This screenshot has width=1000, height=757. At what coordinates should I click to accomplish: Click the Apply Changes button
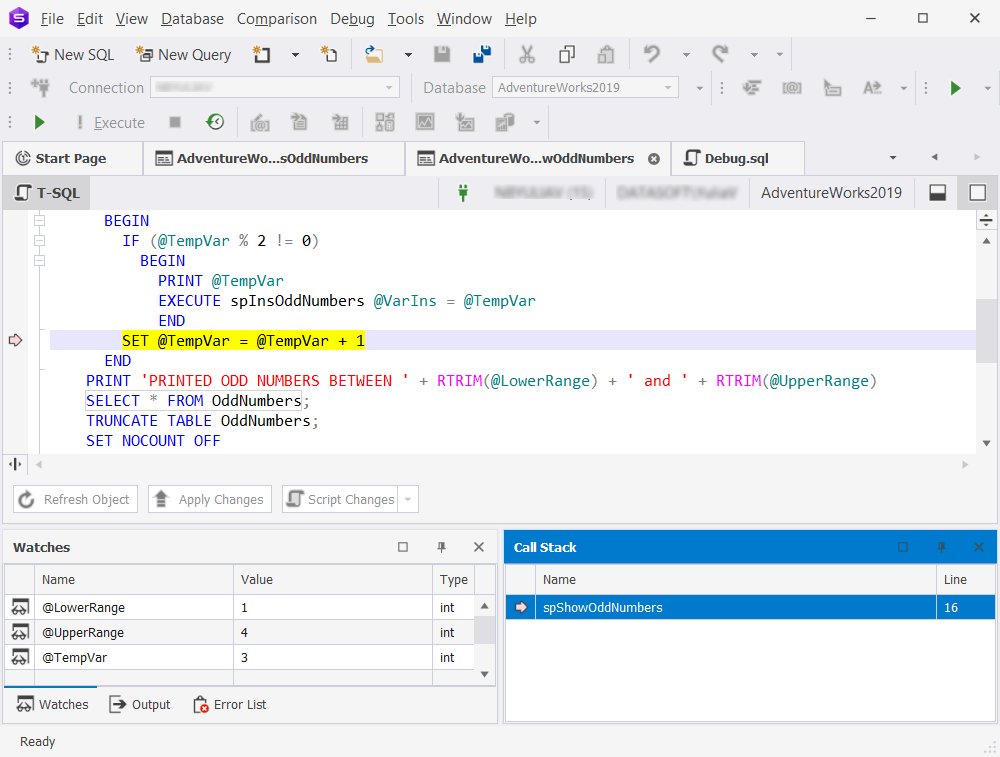210,499
